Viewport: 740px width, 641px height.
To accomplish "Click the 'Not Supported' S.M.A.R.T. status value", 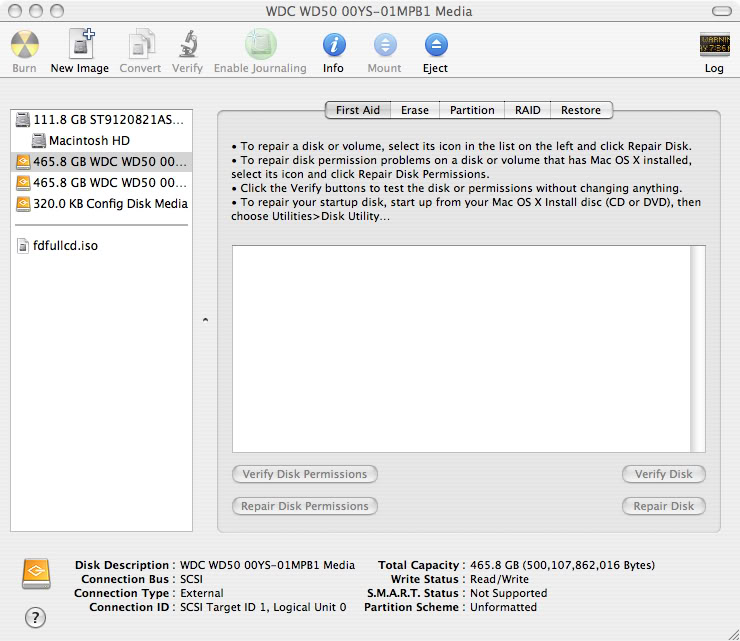I will pos(509,593).
